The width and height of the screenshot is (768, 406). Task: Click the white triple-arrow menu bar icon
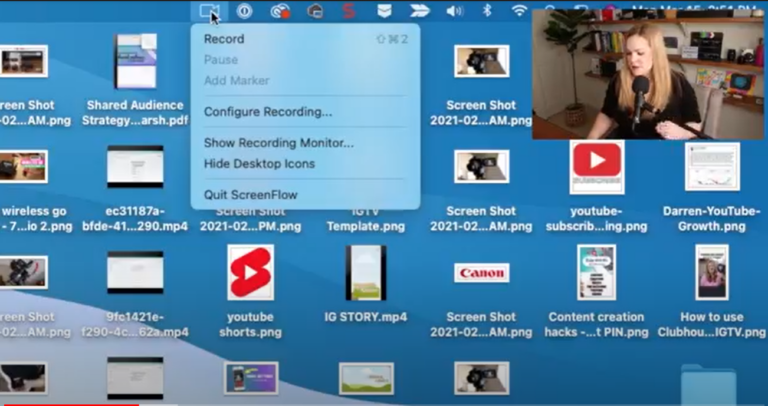420,11
